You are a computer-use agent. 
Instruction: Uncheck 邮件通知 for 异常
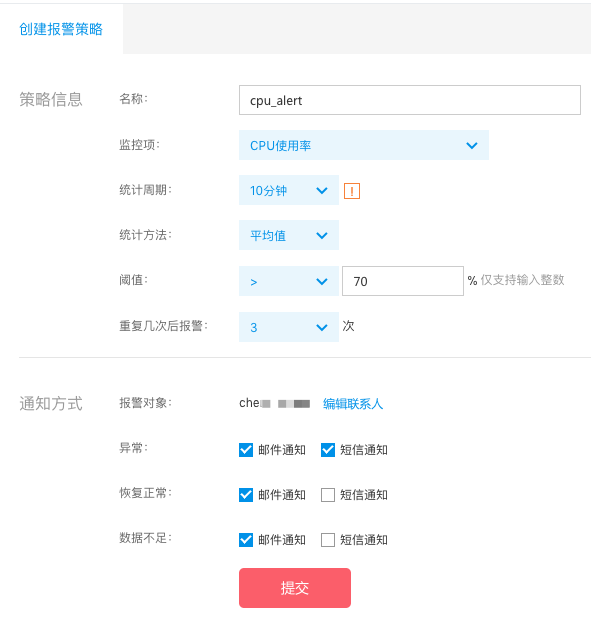coord(246,450)
